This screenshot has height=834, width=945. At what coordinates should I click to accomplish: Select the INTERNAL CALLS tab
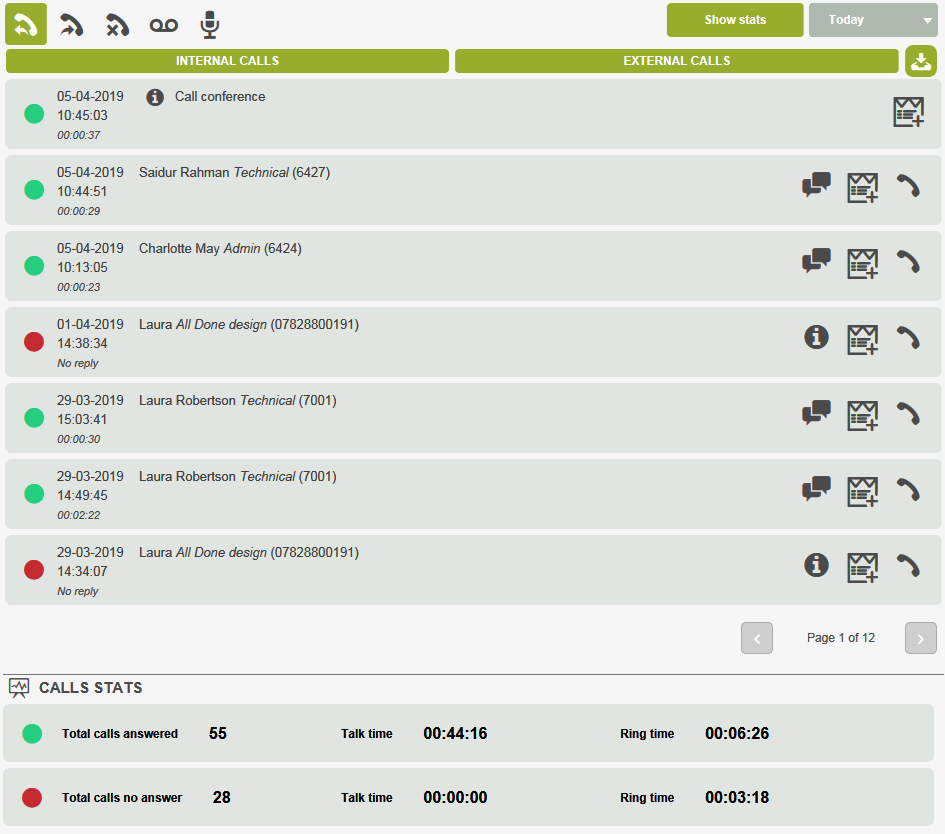[x=227, y=61]
